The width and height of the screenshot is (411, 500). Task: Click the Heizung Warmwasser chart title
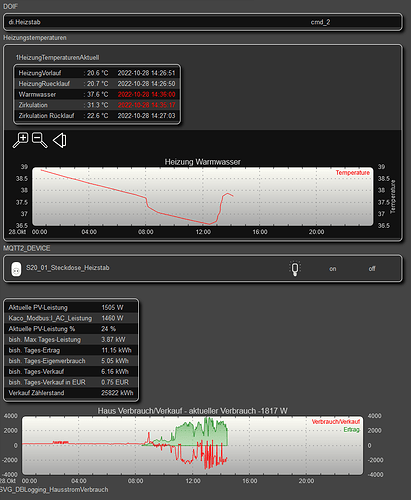pyautogui.click(x=203, y=162)
